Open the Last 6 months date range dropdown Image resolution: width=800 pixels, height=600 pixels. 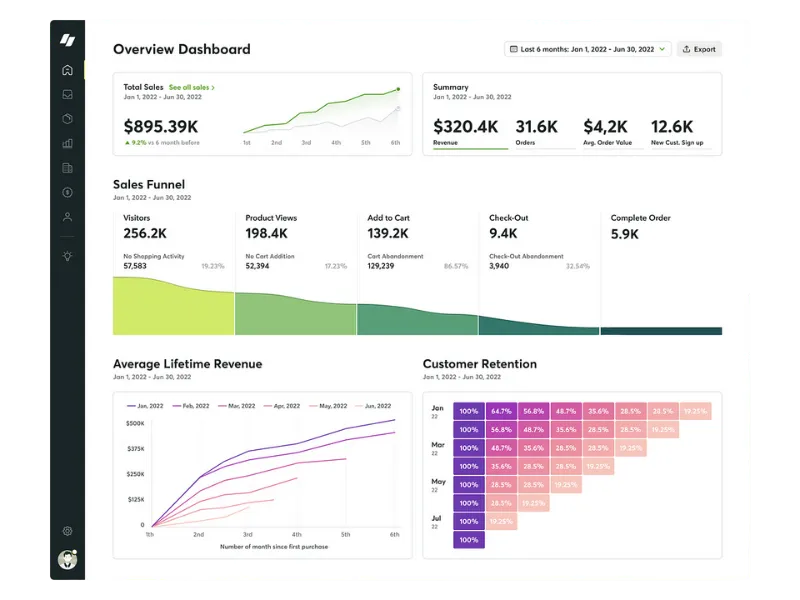tap(587, 49)
